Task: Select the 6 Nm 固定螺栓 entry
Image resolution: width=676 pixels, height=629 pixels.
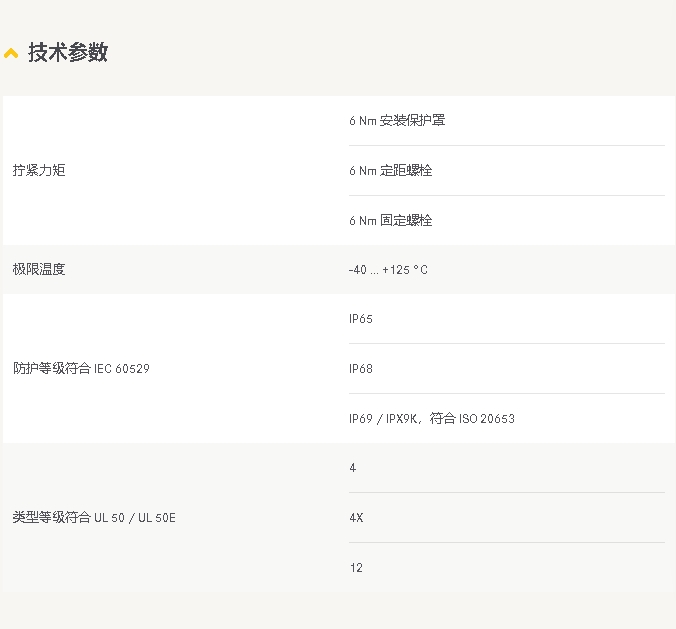Action: point(390,221)
